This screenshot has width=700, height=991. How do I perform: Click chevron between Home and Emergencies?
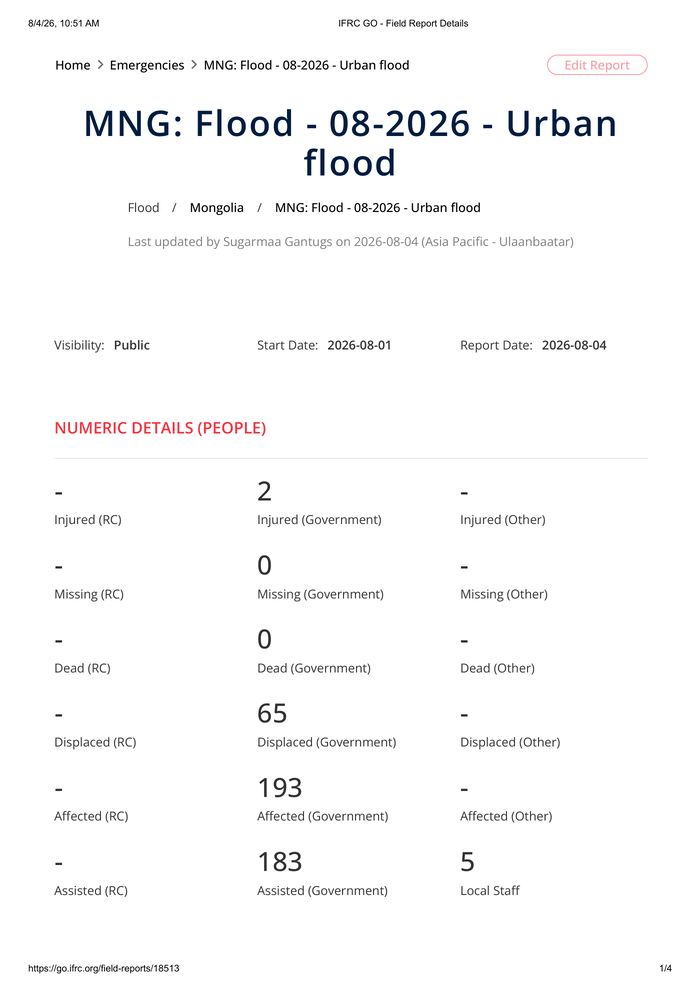[100, 65]
